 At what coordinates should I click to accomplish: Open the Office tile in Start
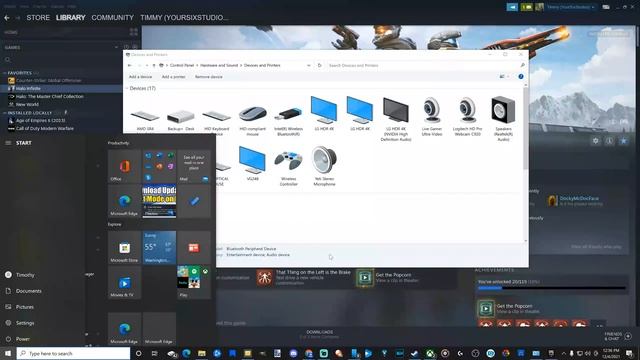(x=124, y=166)
